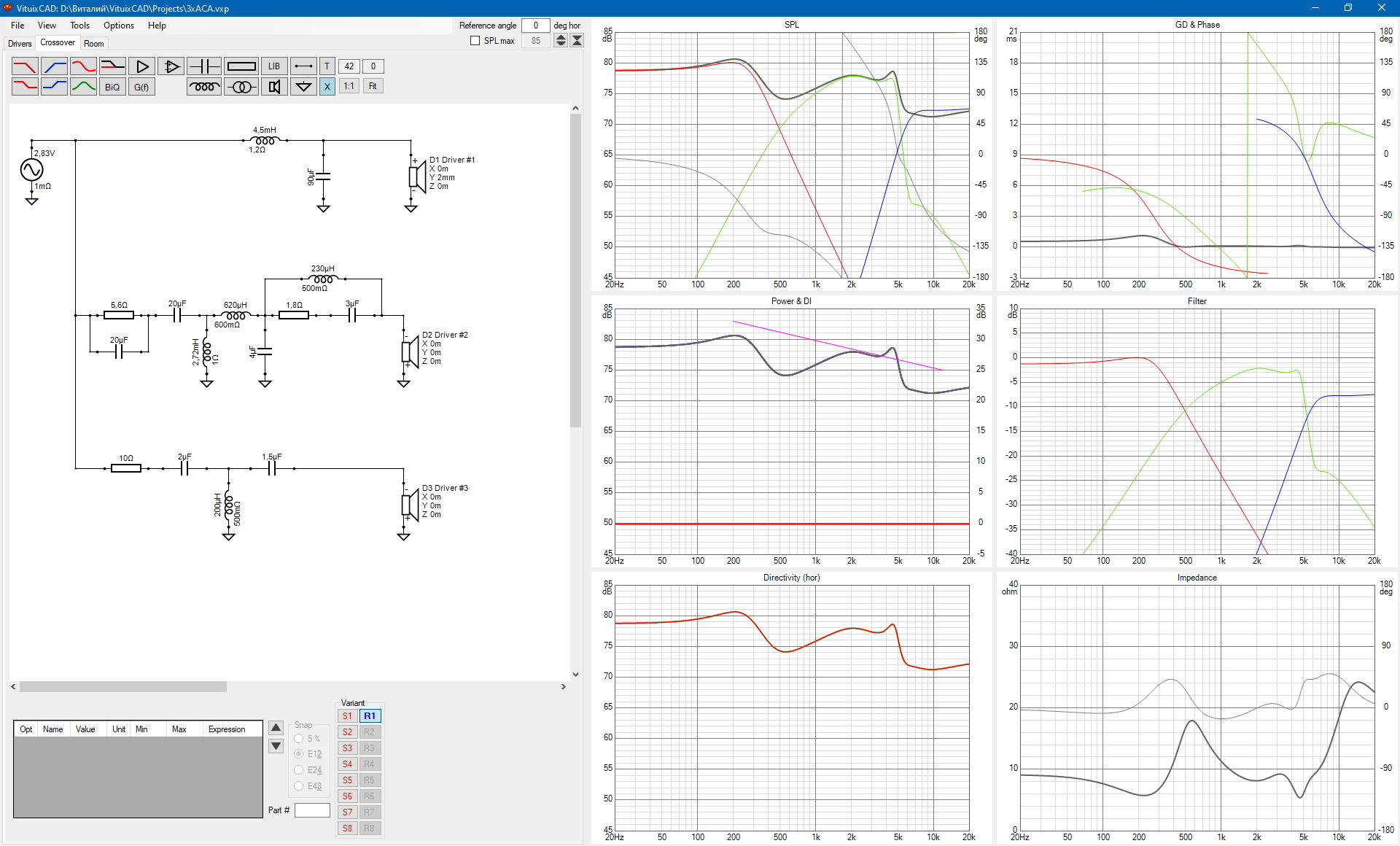Choose the 5 % snap option
This screenshot has height=846, width=1400.
pyautogui.click(x=299, y=738)
